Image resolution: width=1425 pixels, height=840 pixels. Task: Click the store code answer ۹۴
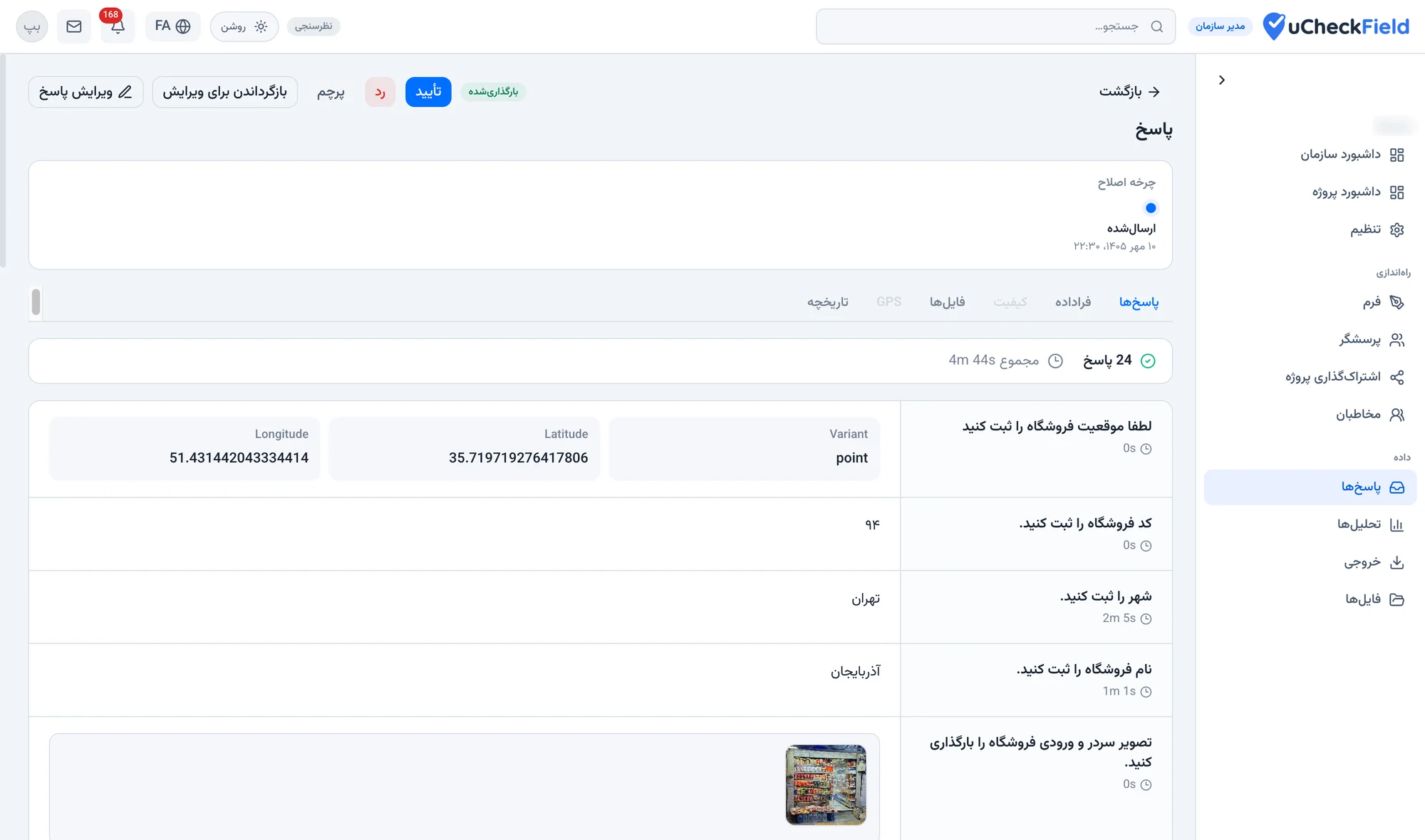[872, 524]
